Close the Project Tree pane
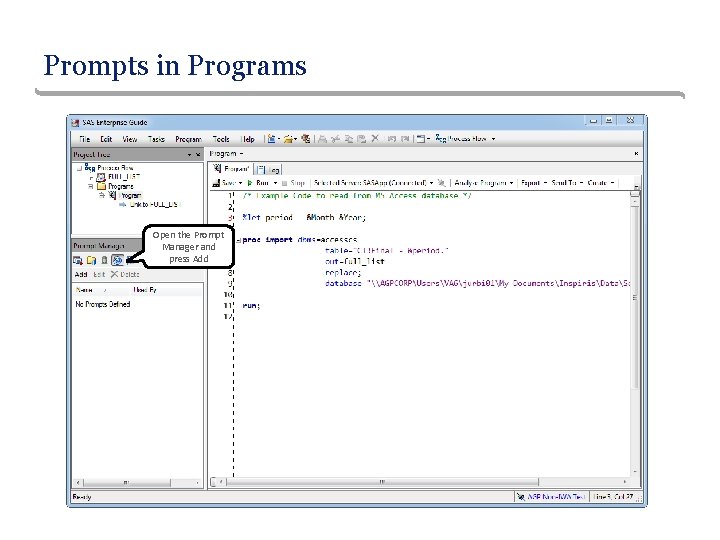The height and width of the screenshot is (540, 720). [x=198, y=155]
